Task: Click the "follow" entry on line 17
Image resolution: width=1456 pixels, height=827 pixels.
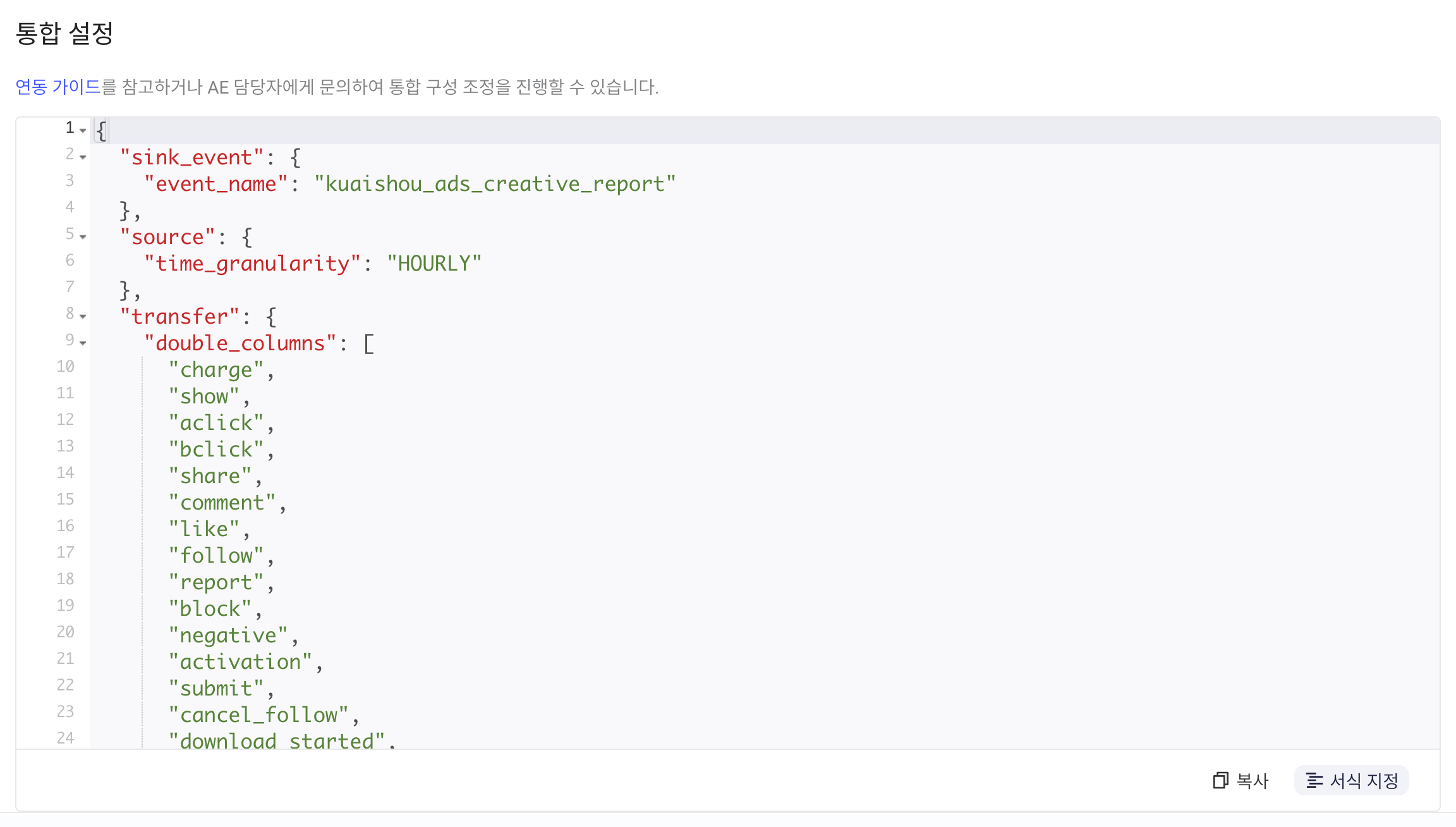Action: pos(216,556)
